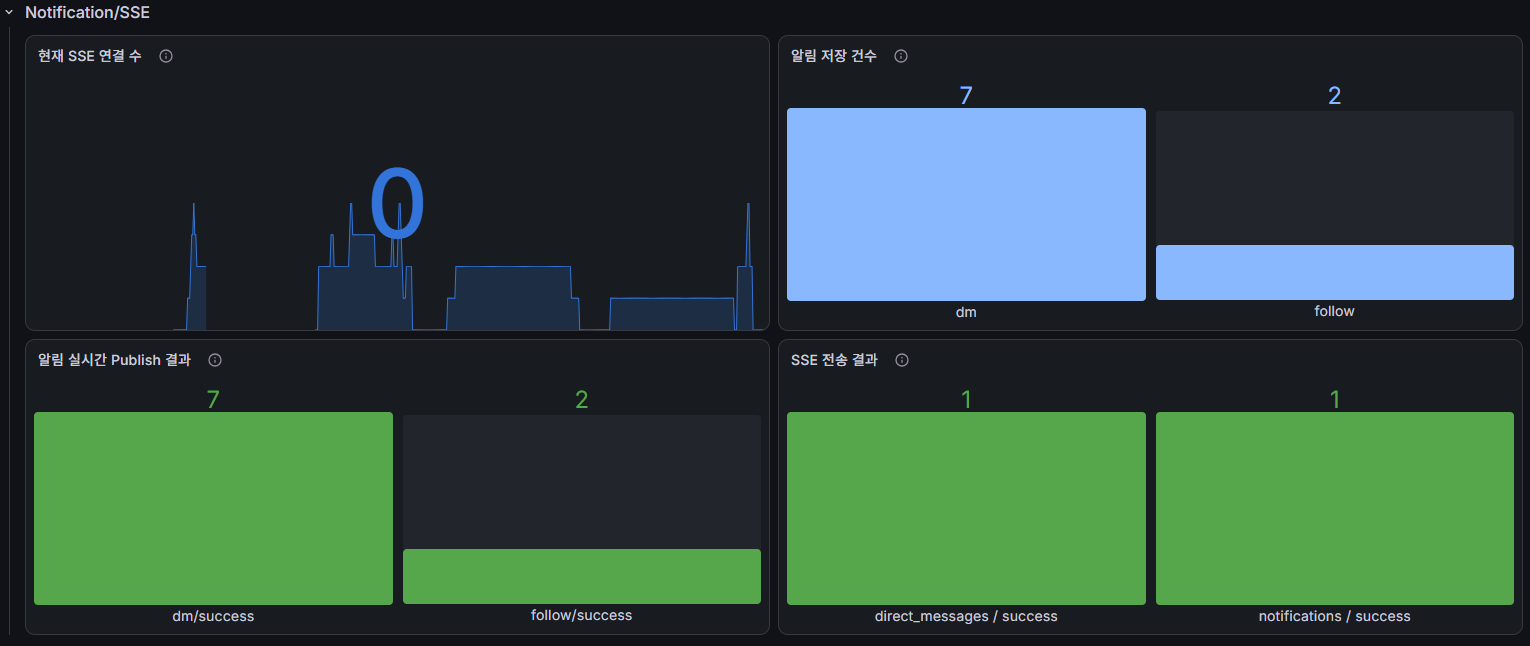Image resolution: width=1530 pixels, height=646 pixels.
Task: Select the blue follow bar in 알림 저장 건수
Action: 1335,272
